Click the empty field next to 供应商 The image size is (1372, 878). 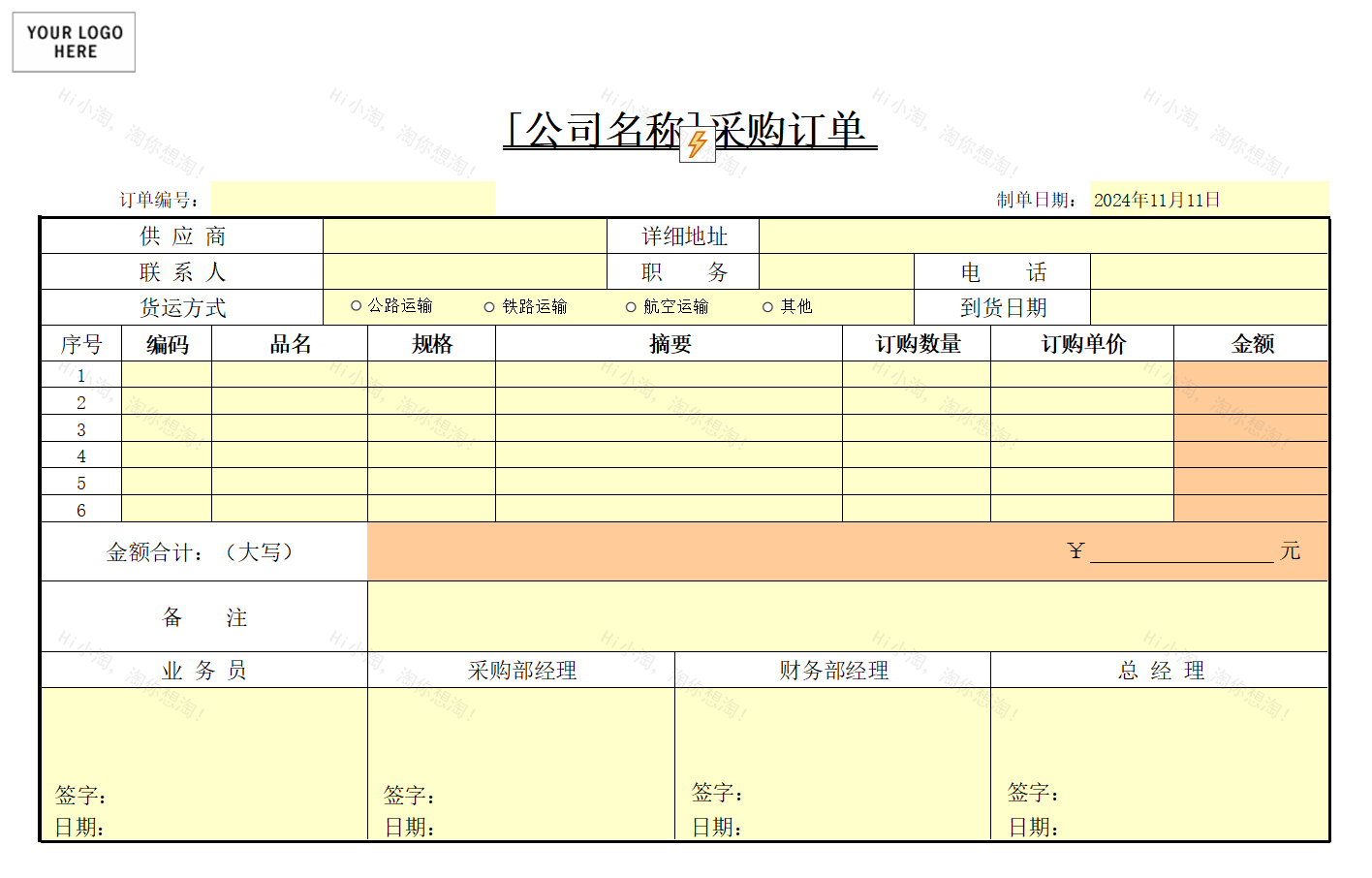[x=464, y=236]
